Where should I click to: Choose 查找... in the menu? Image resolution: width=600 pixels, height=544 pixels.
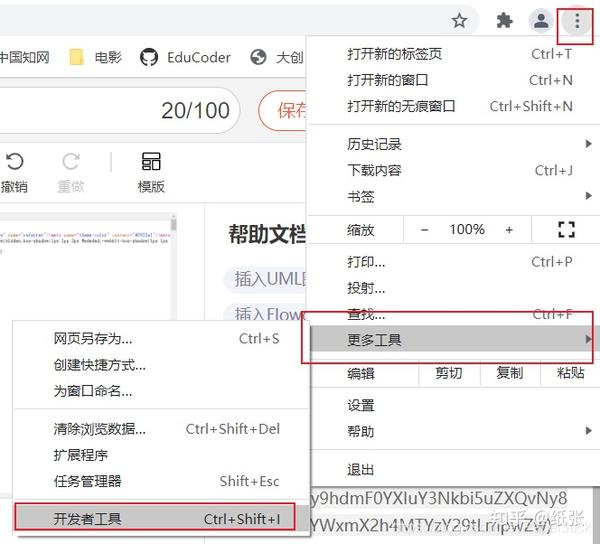pos(453,314)
